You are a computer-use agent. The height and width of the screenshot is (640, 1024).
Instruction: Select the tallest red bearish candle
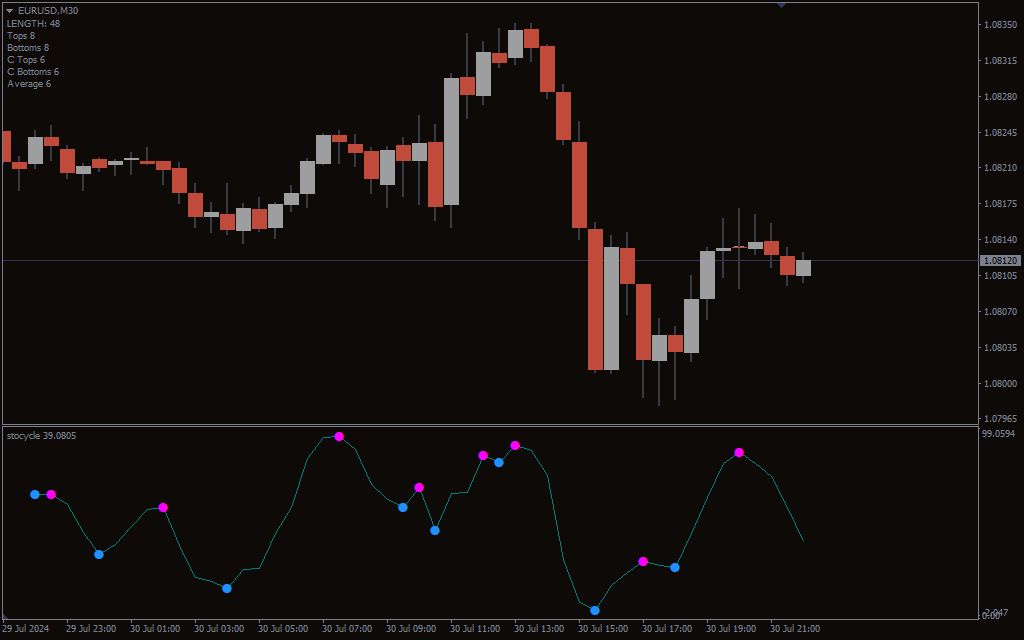click(595, 299)
